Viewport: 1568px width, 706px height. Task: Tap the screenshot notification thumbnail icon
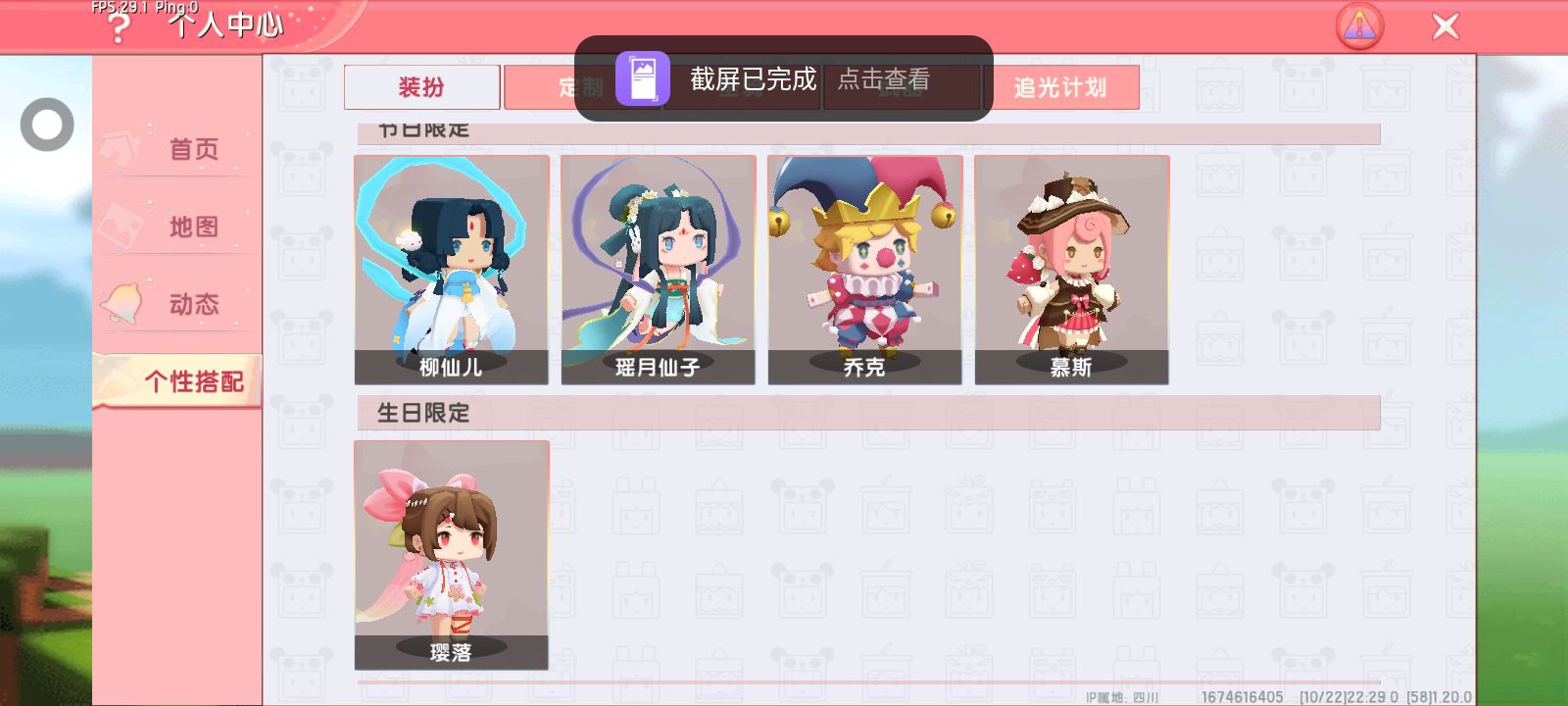point(643,78)
